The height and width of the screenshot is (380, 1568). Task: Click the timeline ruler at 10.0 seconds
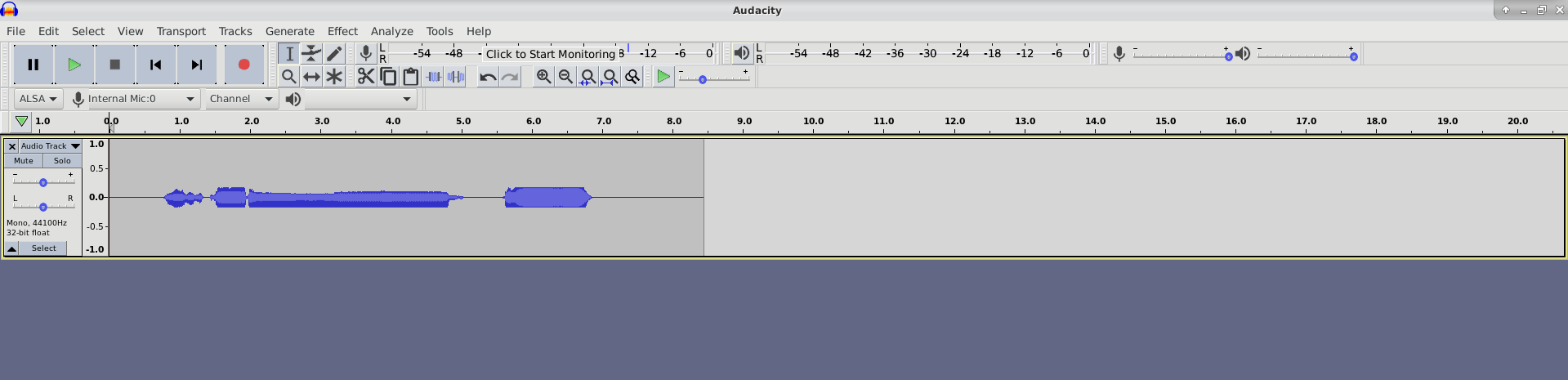click(815, 121)
